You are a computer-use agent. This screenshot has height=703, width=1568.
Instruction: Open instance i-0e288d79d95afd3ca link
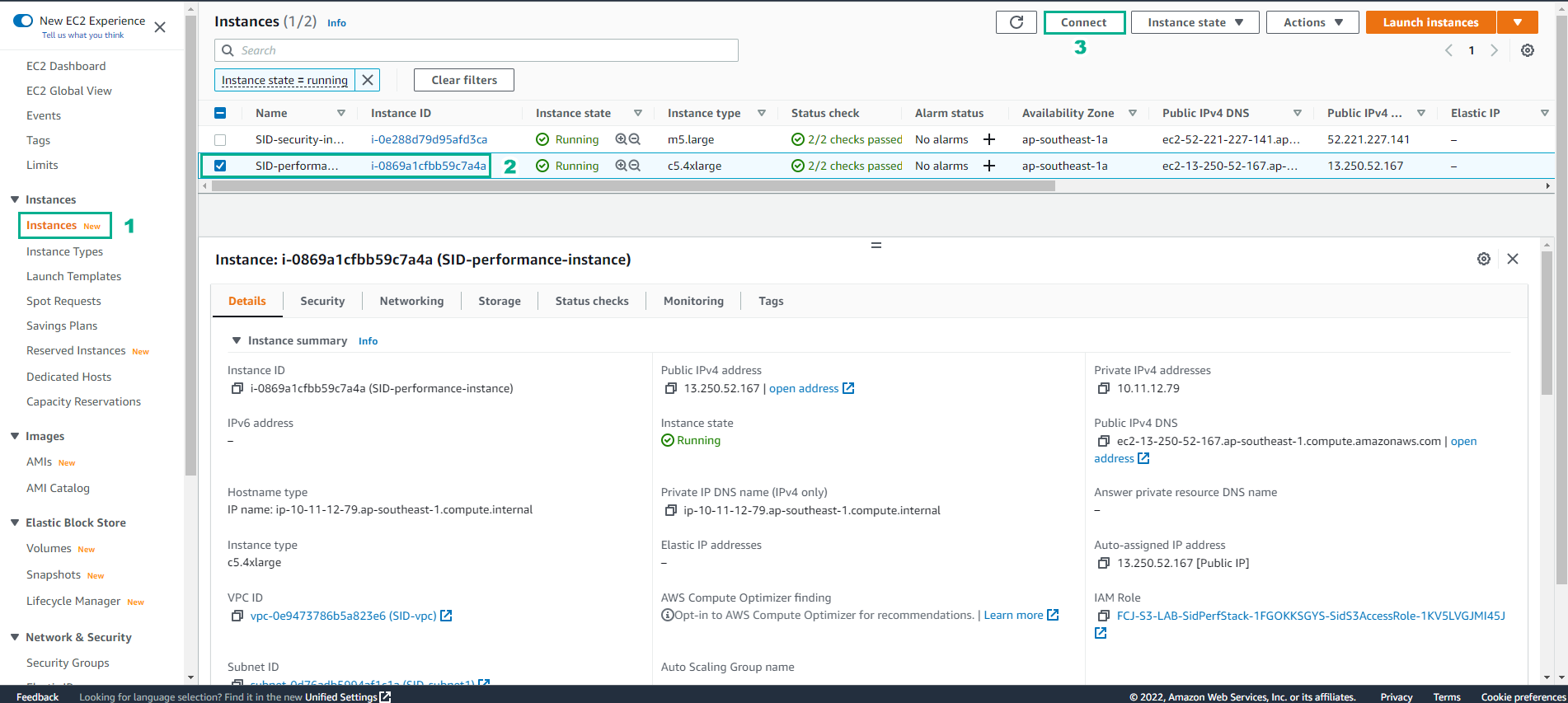pos(429,139)
